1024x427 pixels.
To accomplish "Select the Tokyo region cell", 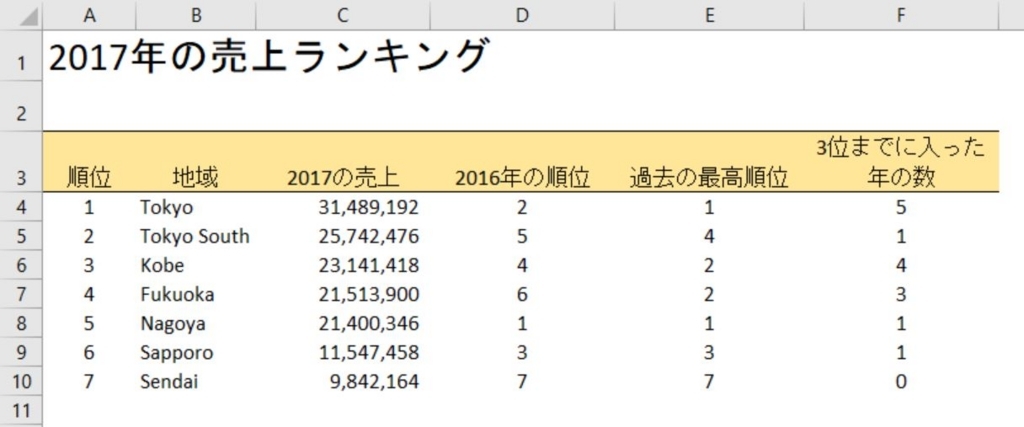I will click(196, 208).
